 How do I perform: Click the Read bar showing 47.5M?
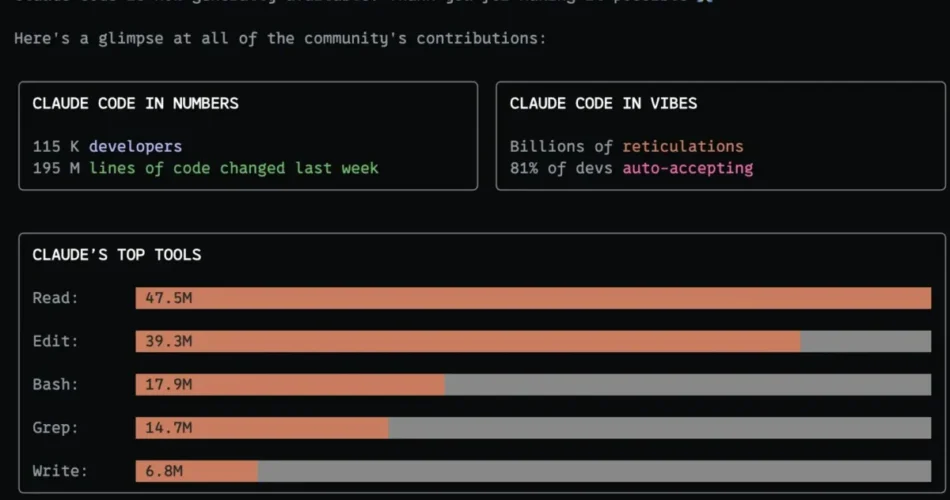point(533,298)
